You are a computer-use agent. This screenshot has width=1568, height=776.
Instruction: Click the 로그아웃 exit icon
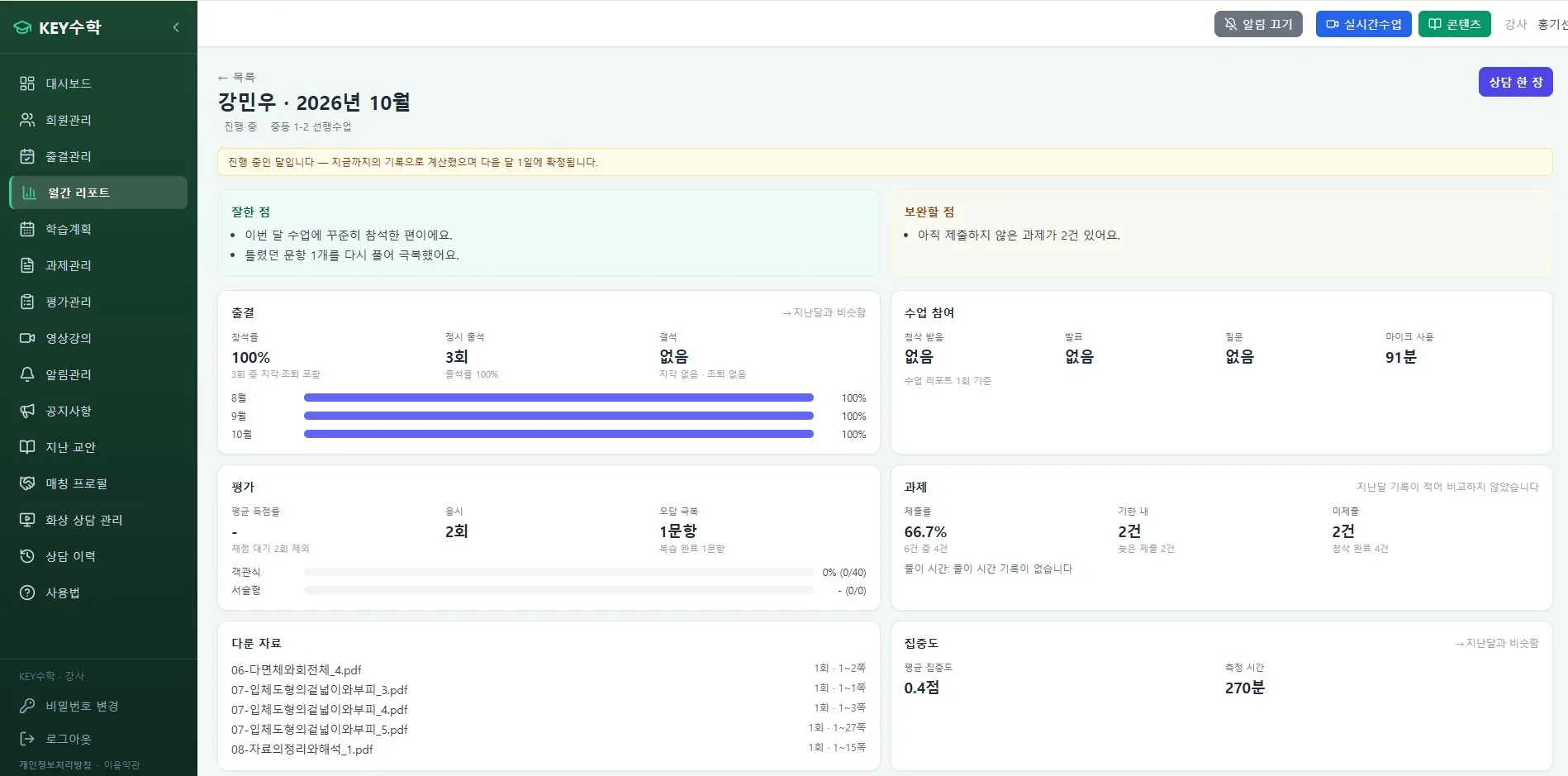pyautogui.click(x=27, y=739)
